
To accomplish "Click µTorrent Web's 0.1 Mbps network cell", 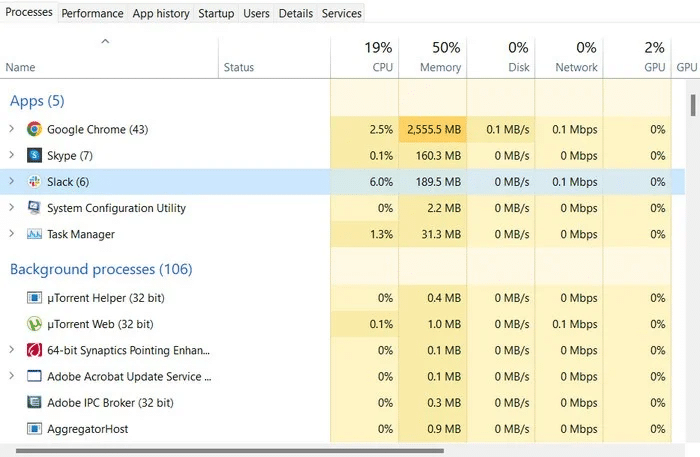I will tap(569, 324).
